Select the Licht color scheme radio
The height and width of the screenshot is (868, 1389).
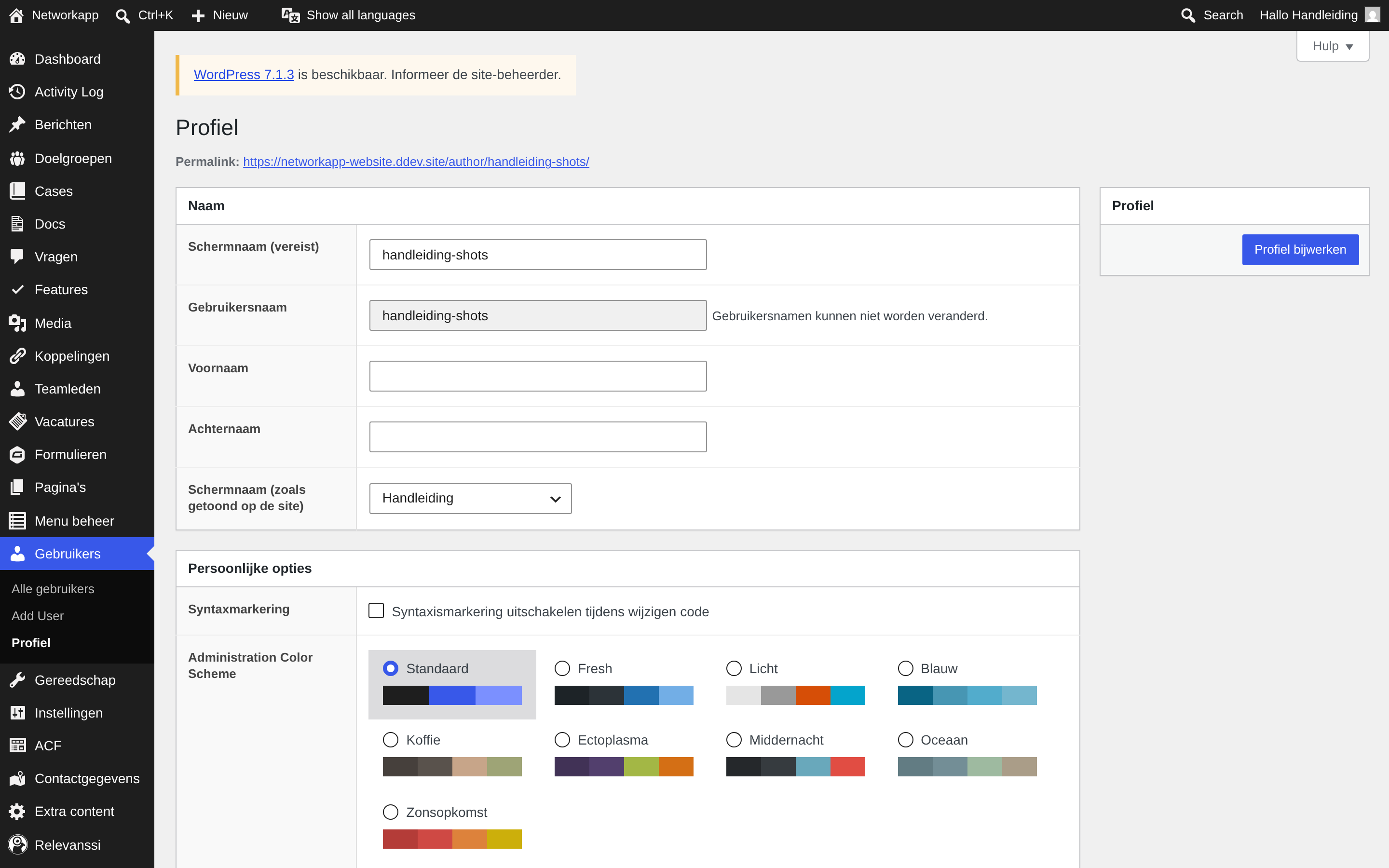point(734,668)
